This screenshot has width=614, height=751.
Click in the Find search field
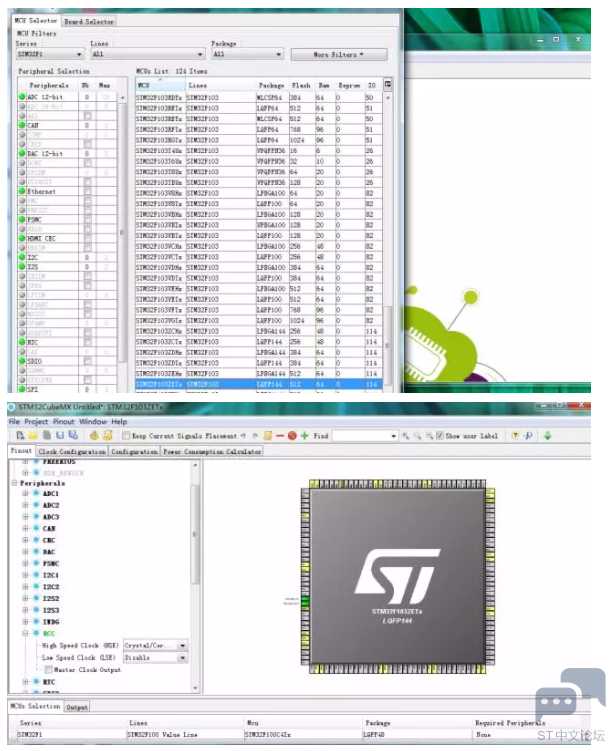365,436
